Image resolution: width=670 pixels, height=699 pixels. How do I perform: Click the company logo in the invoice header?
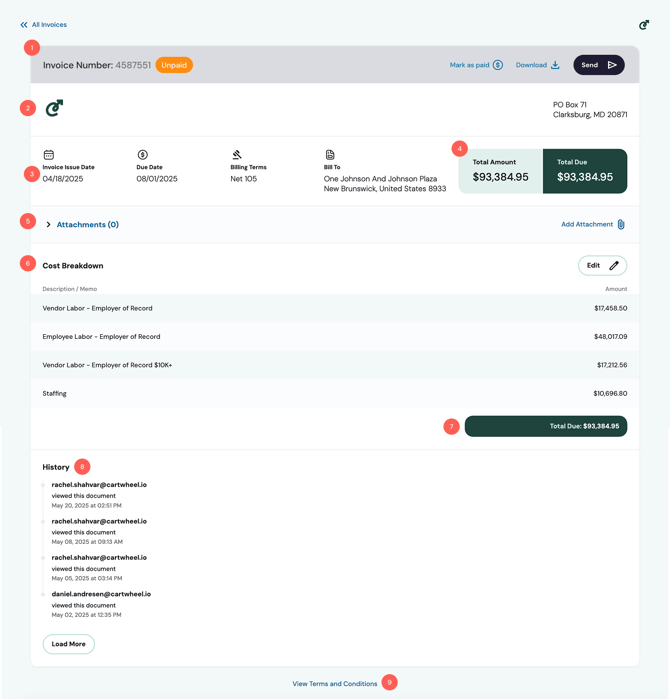(x=54, y=108)
